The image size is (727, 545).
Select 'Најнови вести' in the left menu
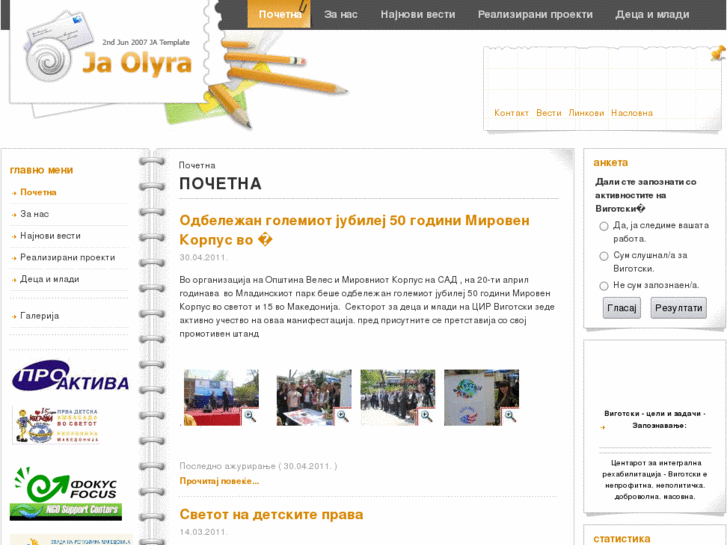(50, 236)
